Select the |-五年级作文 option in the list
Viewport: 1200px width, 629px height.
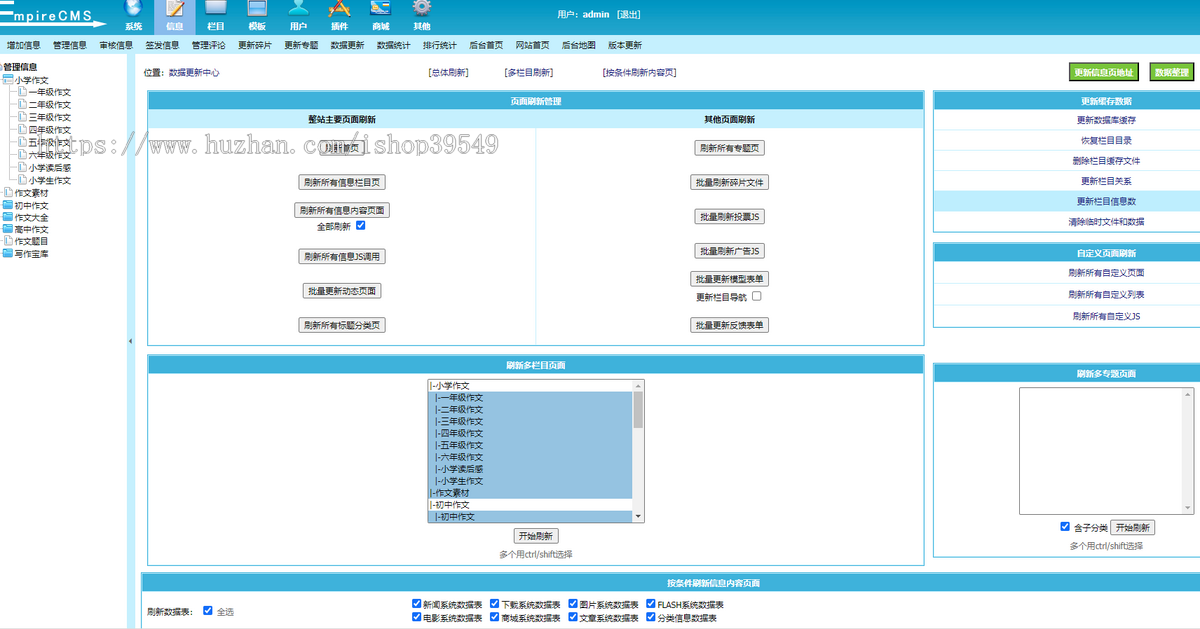coord(530,446)
